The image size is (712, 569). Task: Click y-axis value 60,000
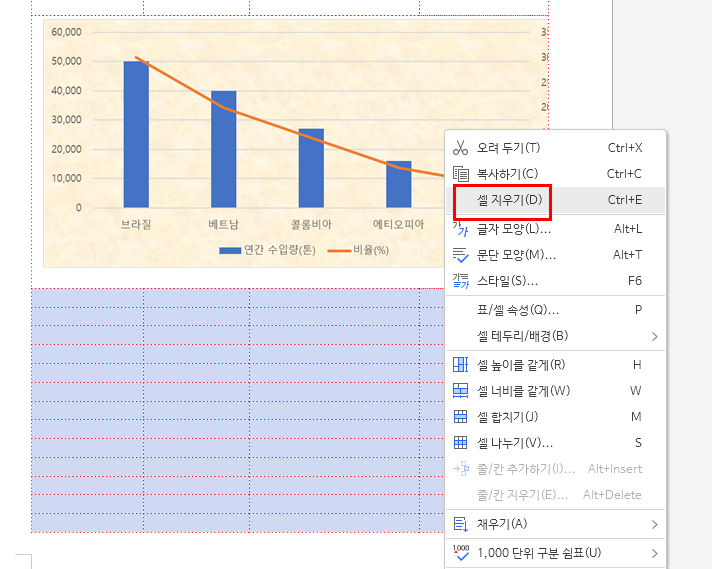point(66,32)
